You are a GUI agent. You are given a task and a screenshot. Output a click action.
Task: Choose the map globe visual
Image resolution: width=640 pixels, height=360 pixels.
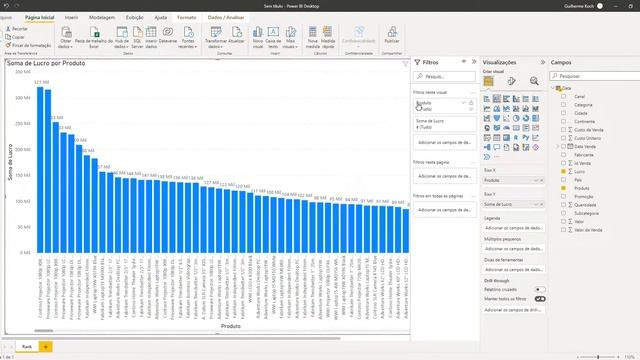(x=487, y=128)
